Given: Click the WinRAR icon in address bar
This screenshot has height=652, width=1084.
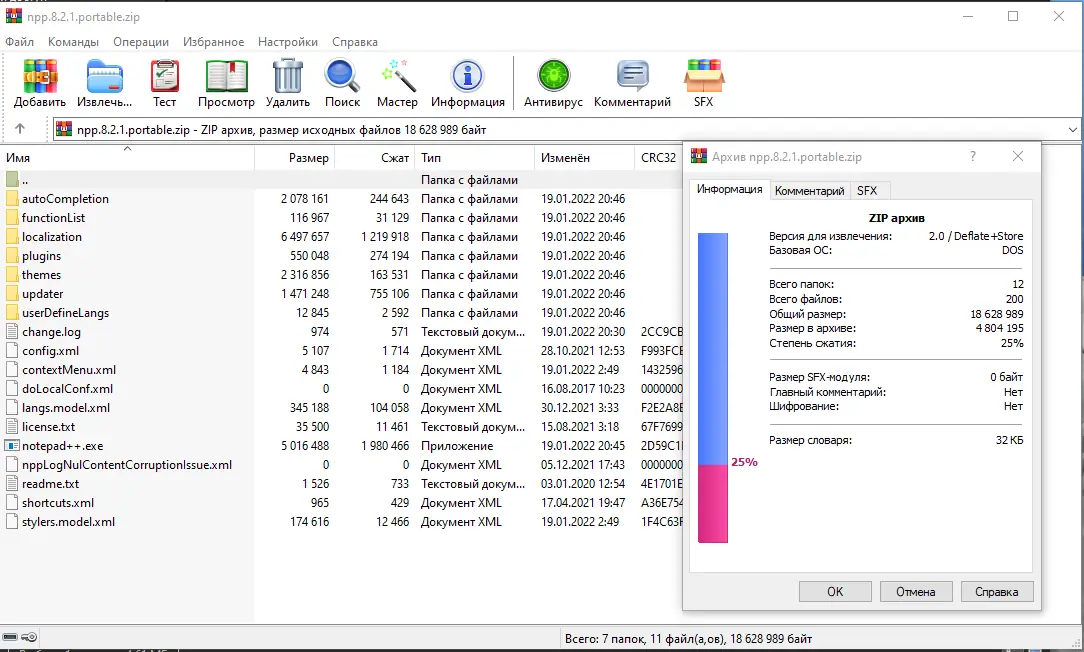Looking at the screenshot, I should pyautogui.click(x=64, y=129).
